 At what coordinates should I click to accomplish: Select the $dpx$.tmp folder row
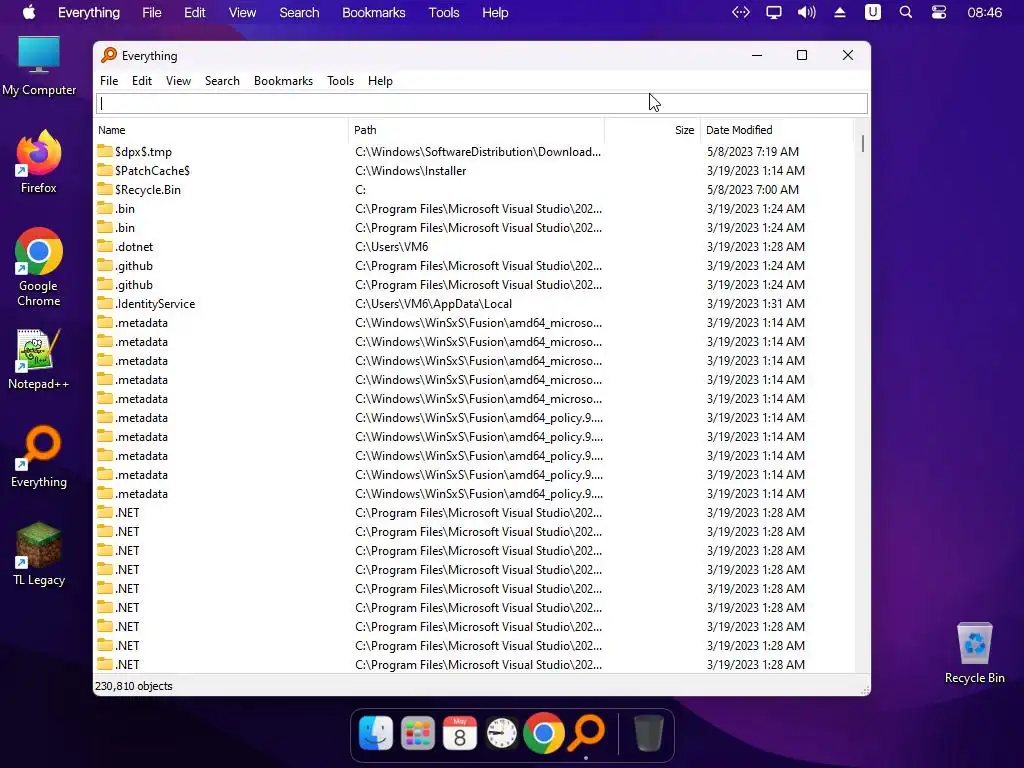point(475,152)
